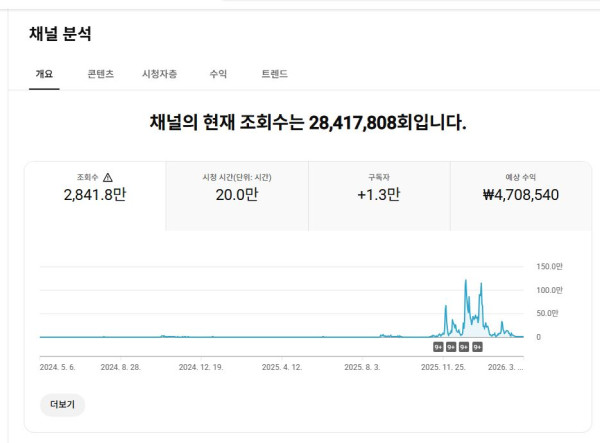600x443 pixels.
Task: Click the 채널 분석 page heading
Action: click(x=60, y=33)
